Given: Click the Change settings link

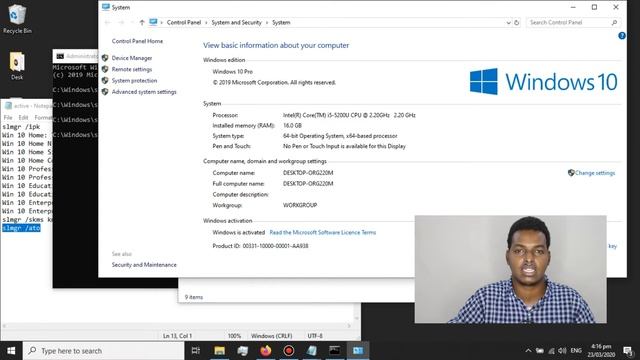Looking at the screenshot, I should coord(595,173).
